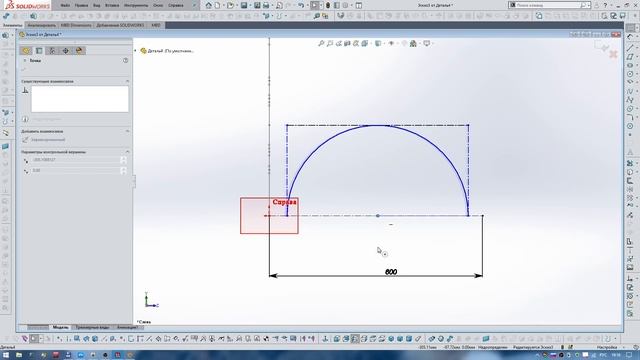Open the Вид menu

tap(96, 5)
